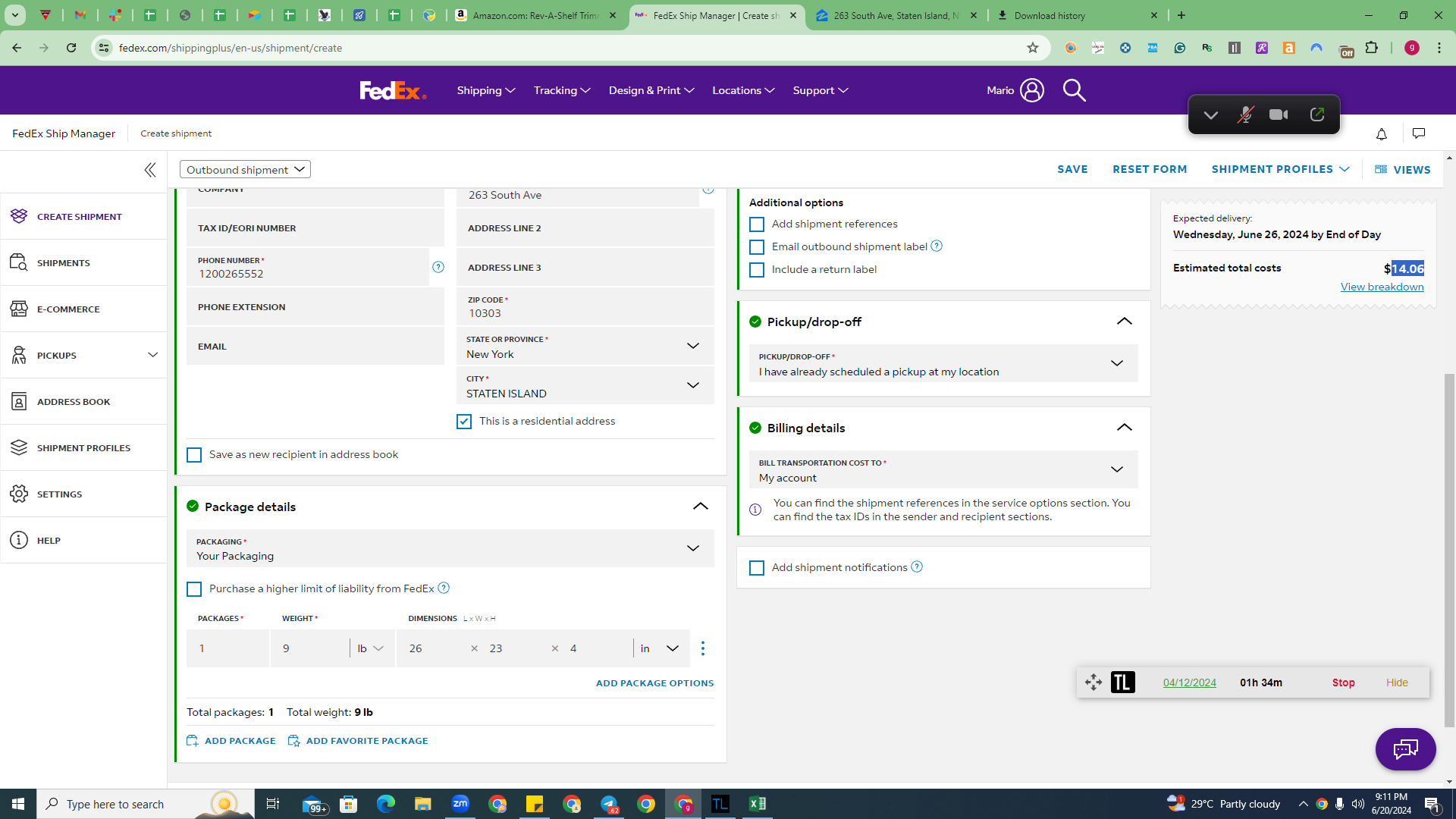Check Add shipment references

coord(757,224)
